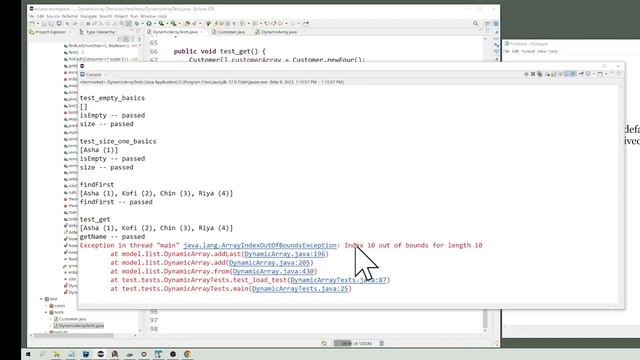Select Customer.java in Project Explorer tree
Screen dimensions: 640x360
(70, 319)
